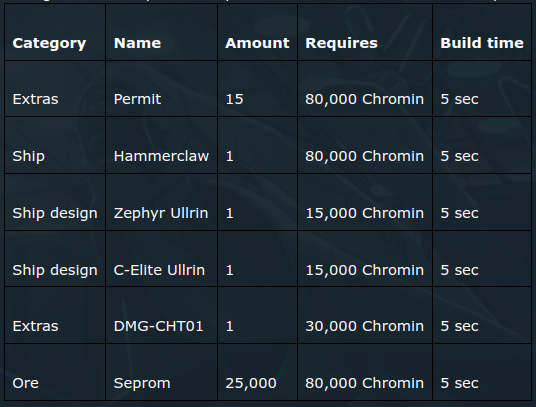
Task: Click the Category column header
Action: pyautogui.click(x=55, y=32)
